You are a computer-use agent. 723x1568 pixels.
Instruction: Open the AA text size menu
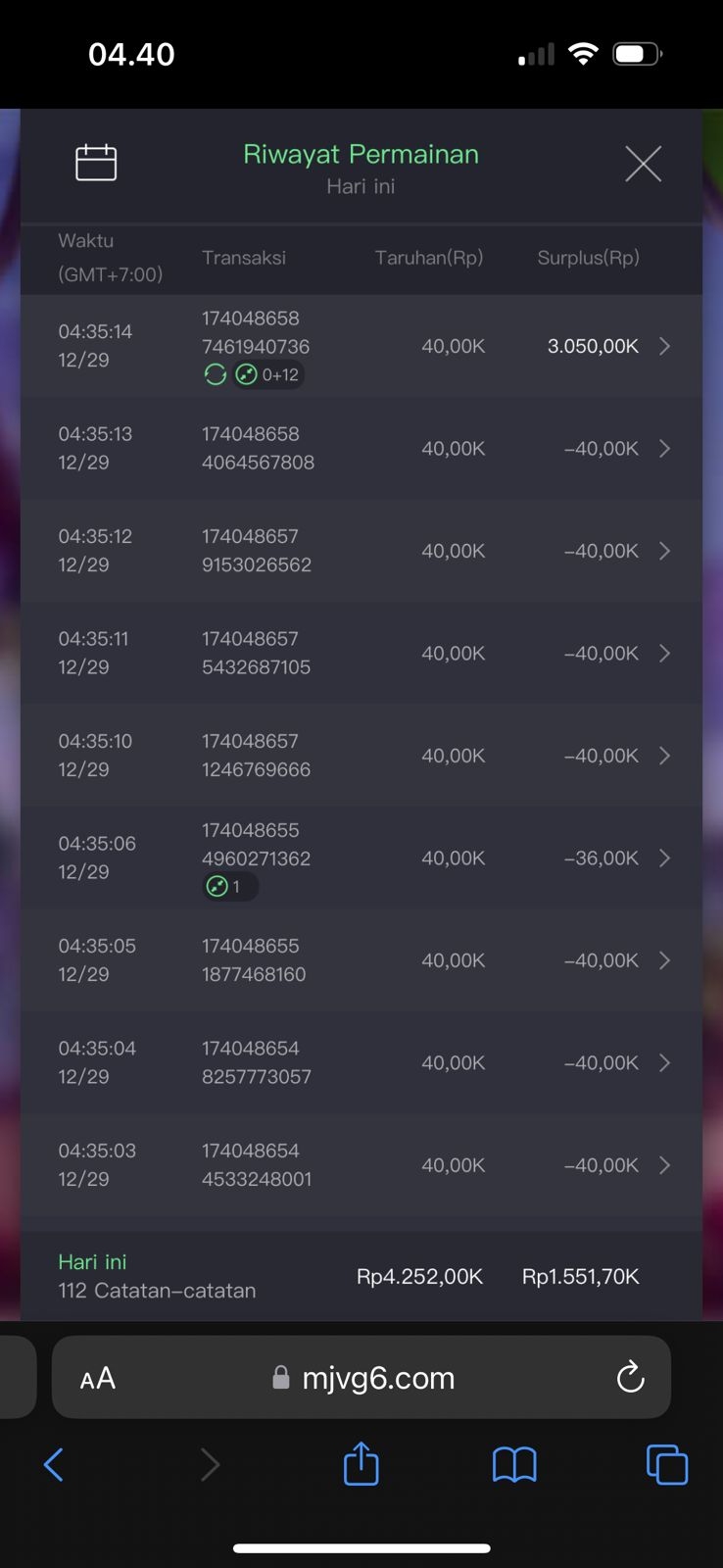(x=98, y=1378)
